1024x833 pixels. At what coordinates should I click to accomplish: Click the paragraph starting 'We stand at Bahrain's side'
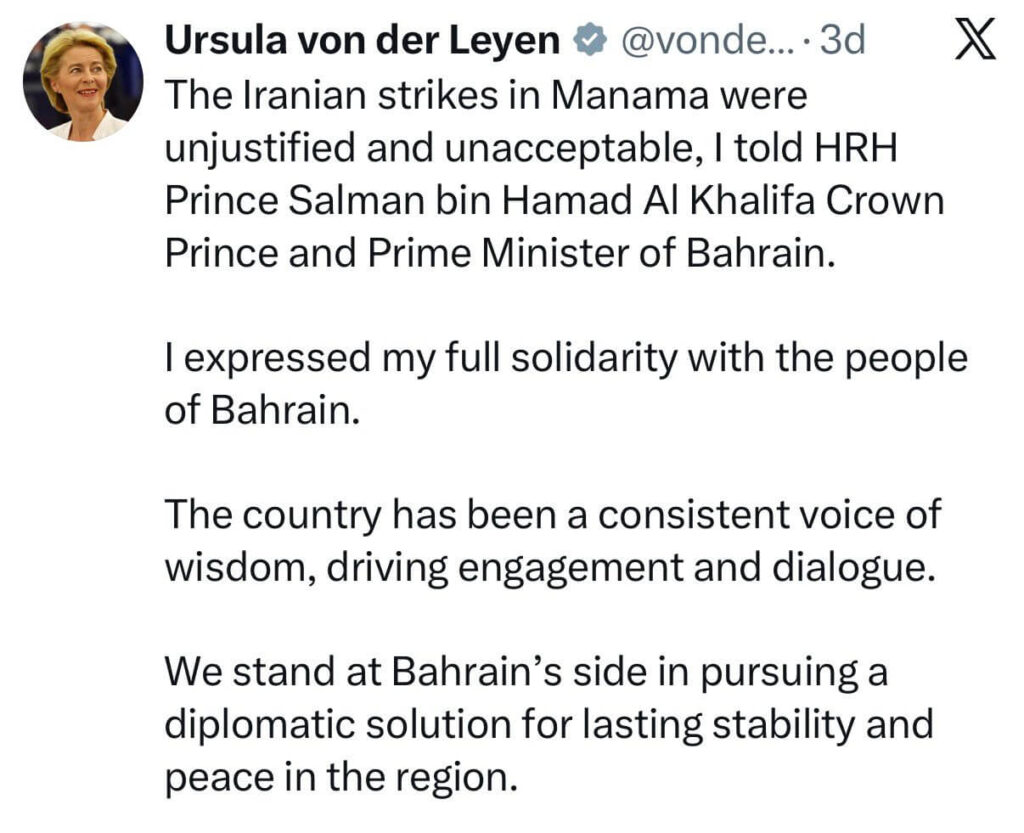click(548, 723)
